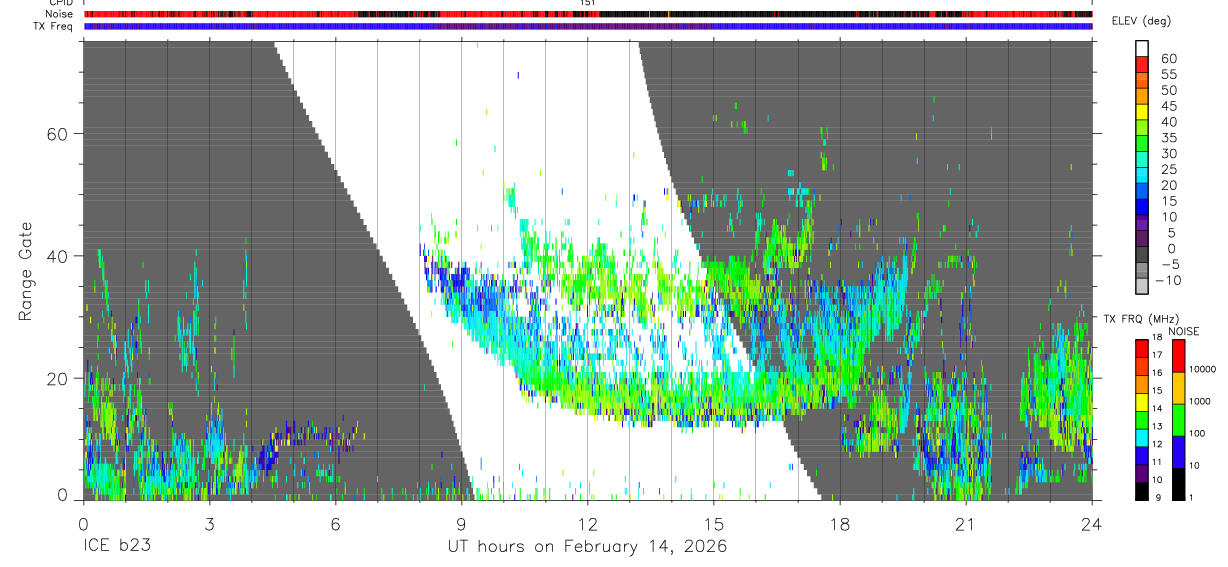
Task: Click the '14' label on TX FRQ colorbar
Action: click(1157, 408)
